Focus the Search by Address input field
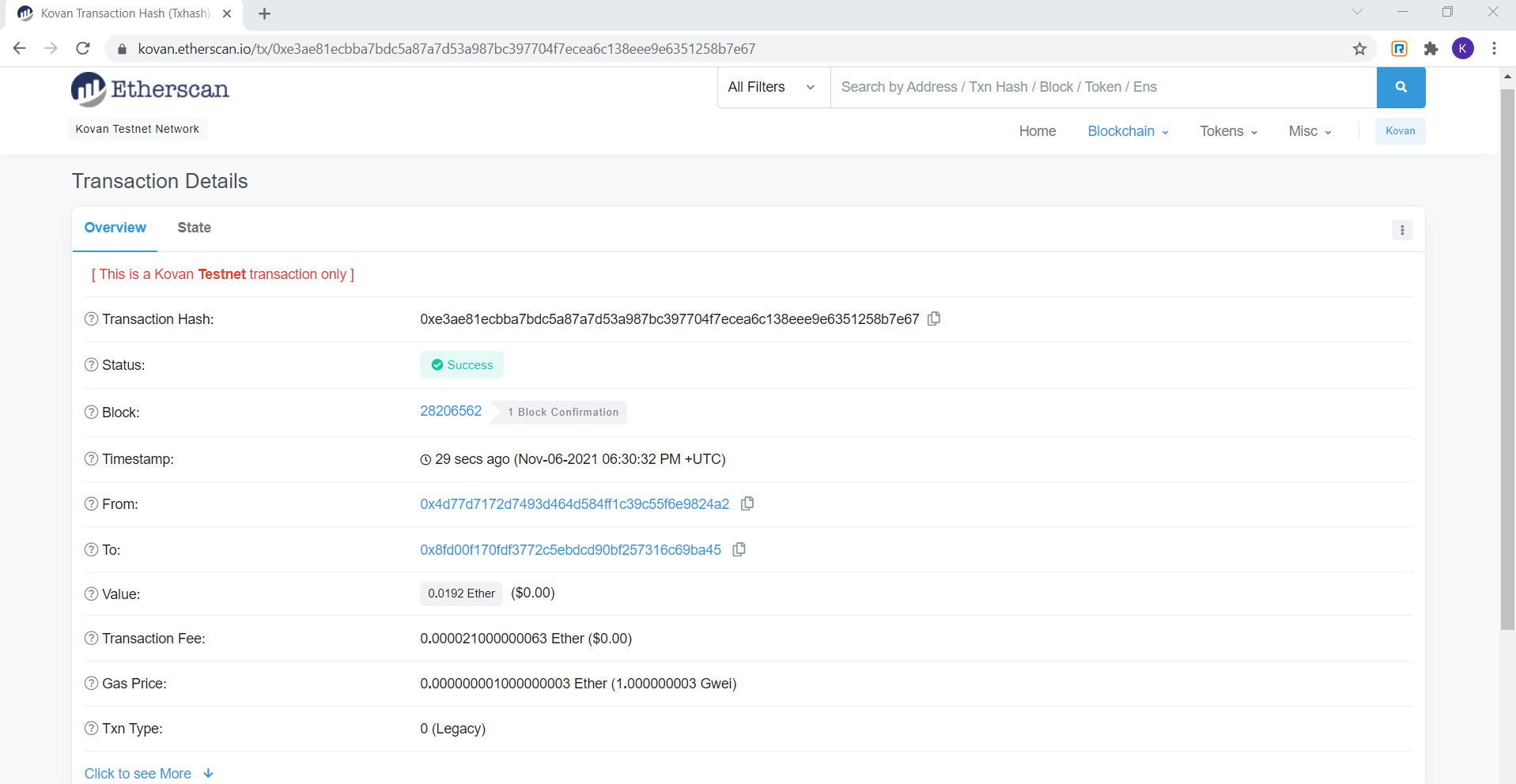Image resolution: width=1516 pixels, height=784 pixels. pyautogui.click(x=1103, y=87)
